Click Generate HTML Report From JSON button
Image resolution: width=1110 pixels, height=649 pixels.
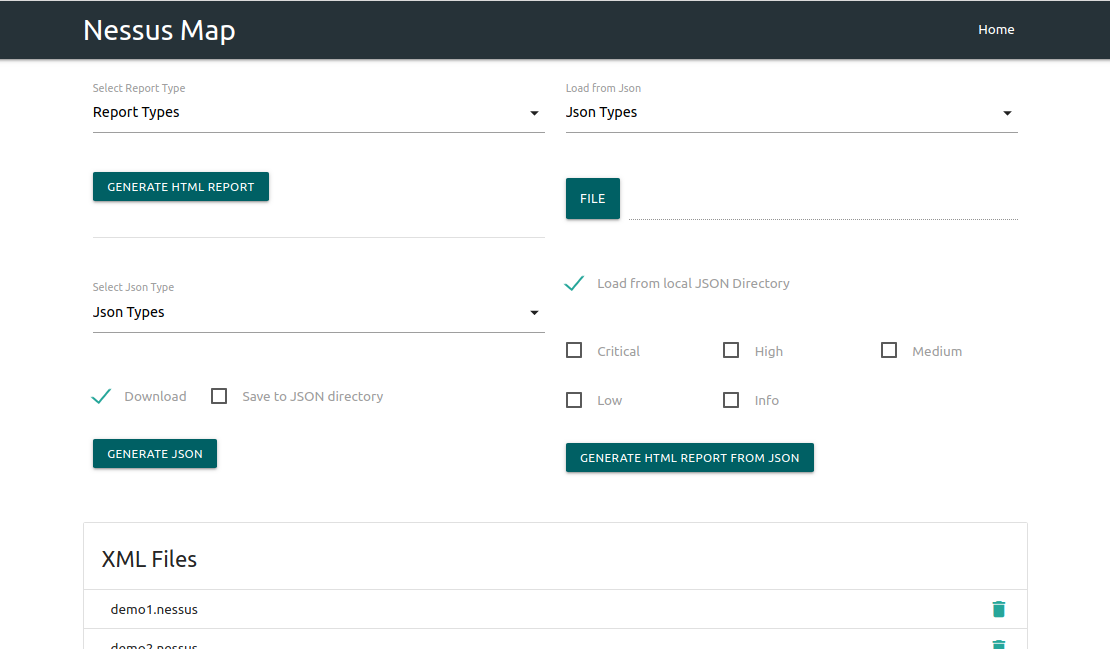690,458
